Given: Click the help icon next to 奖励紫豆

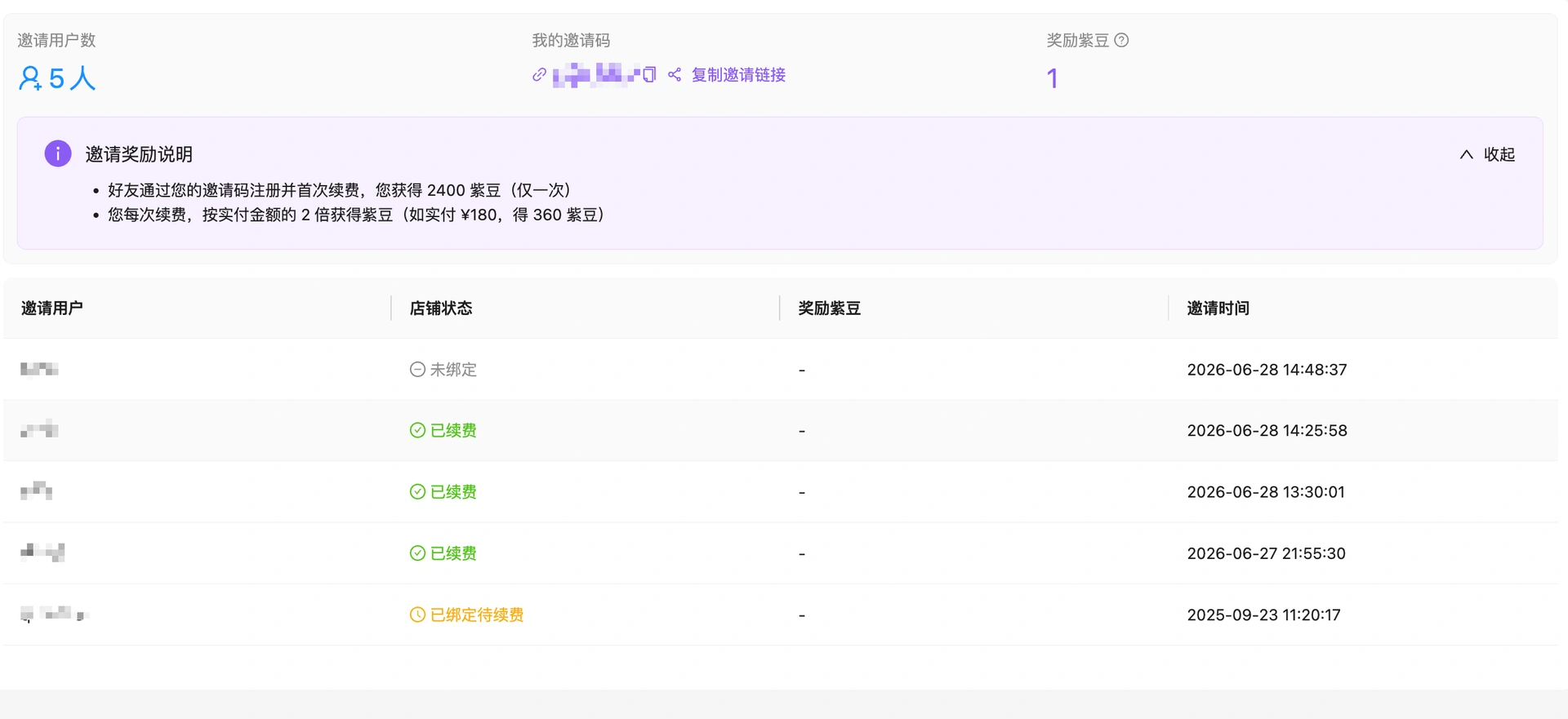Looking at the screenshot, I should (1121, 40).
